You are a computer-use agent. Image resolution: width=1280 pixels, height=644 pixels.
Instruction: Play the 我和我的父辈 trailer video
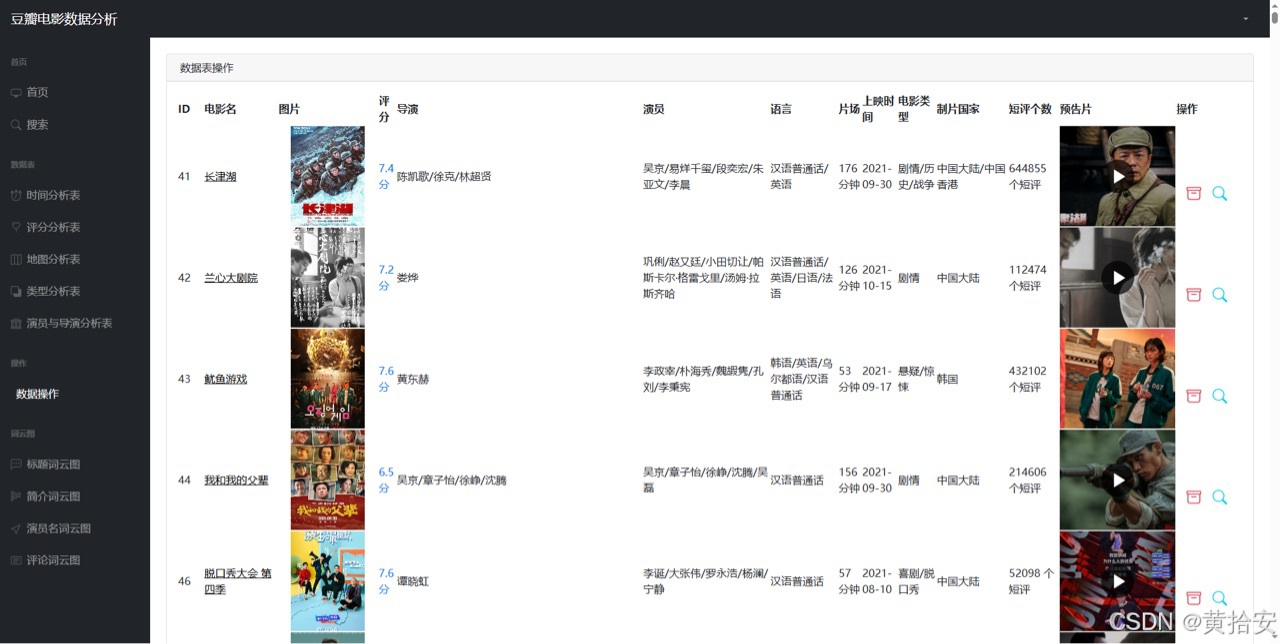pyautogui.click(x=1117, y=480)
